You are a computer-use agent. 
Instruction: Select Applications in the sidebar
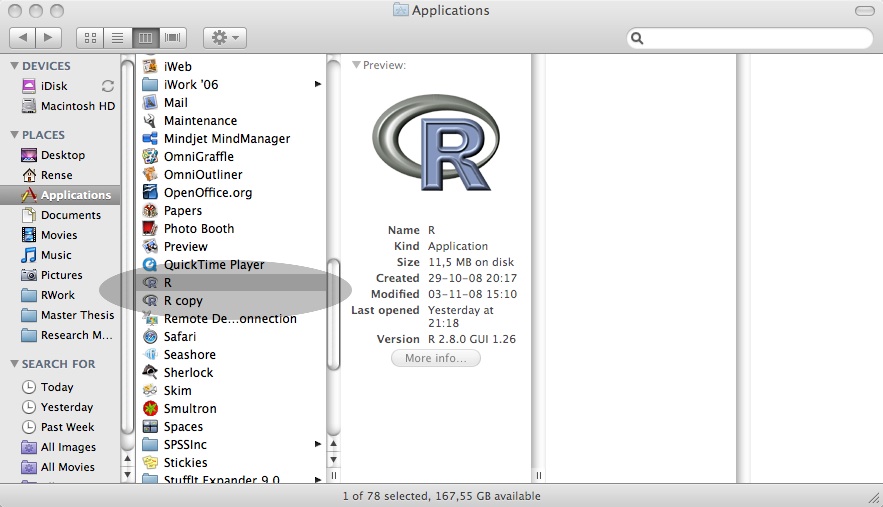(61, 195)
